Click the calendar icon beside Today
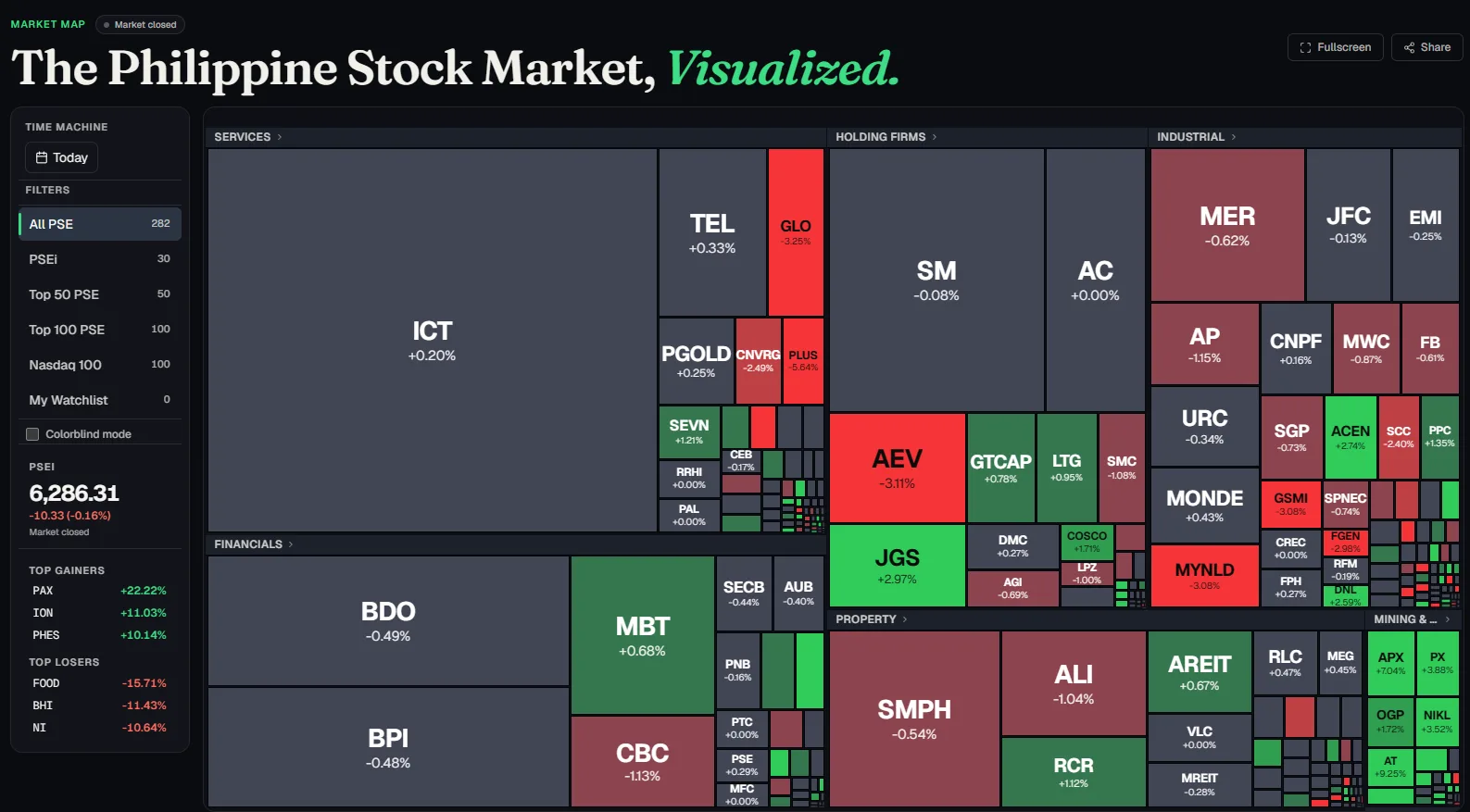Viewport: 1470px width, 812px height. (42, 157)
